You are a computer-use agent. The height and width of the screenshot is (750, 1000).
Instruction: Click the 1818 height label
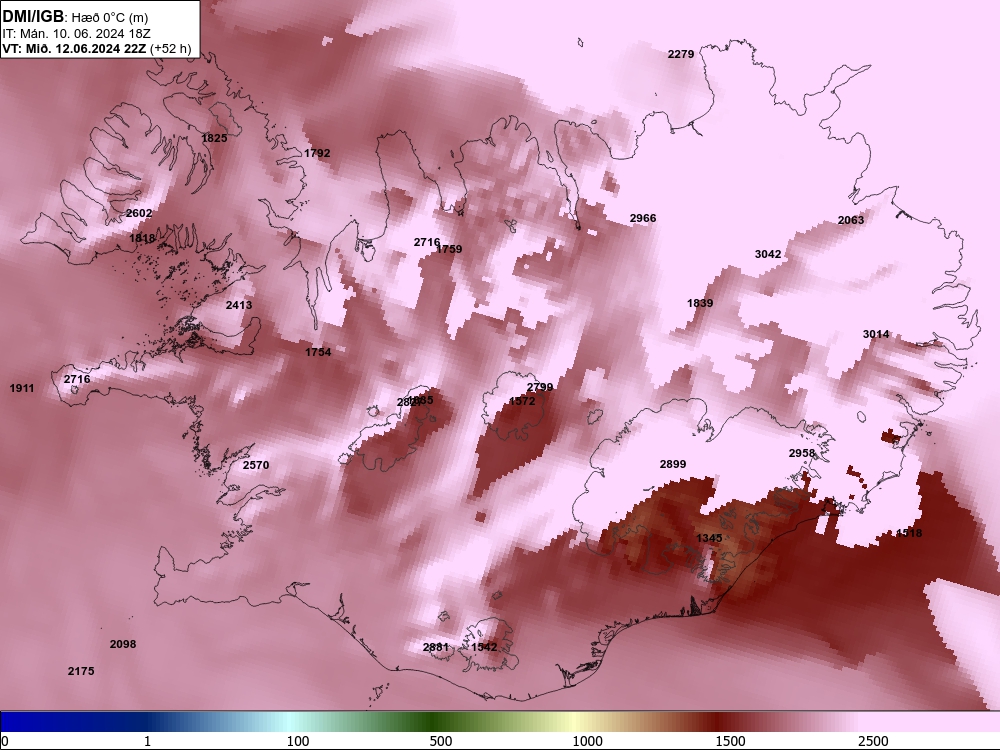click(142, 239)
